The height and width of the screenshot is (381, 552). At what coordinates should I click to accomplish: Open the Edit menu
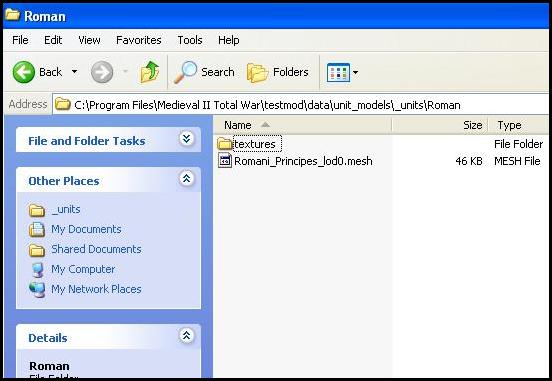coord(53,40)
